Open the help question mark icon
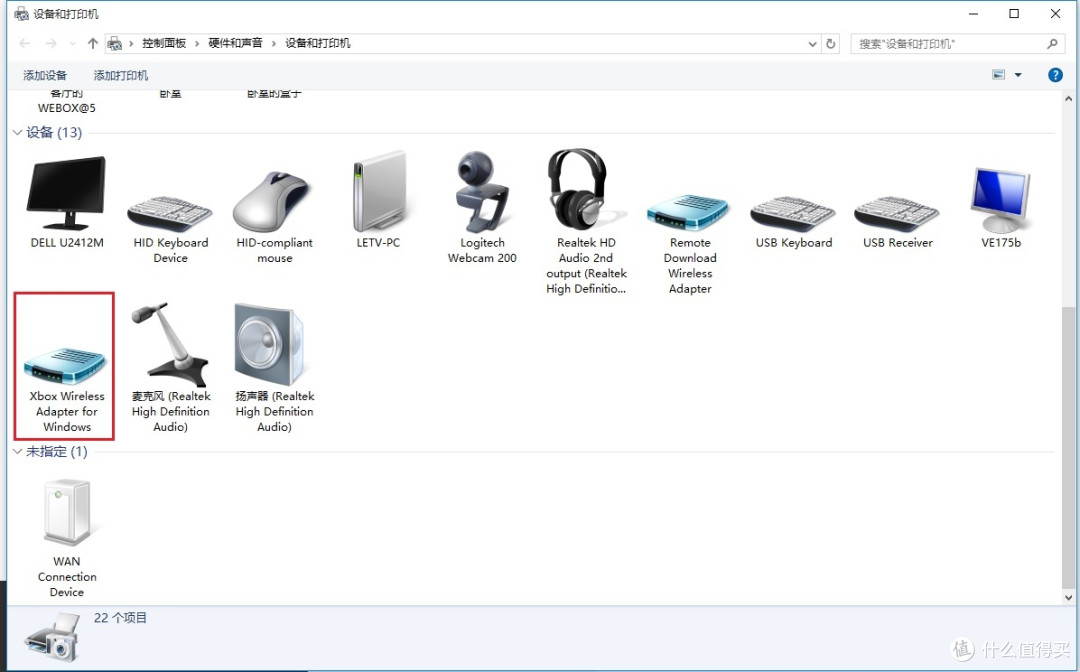 (1055, 75)
